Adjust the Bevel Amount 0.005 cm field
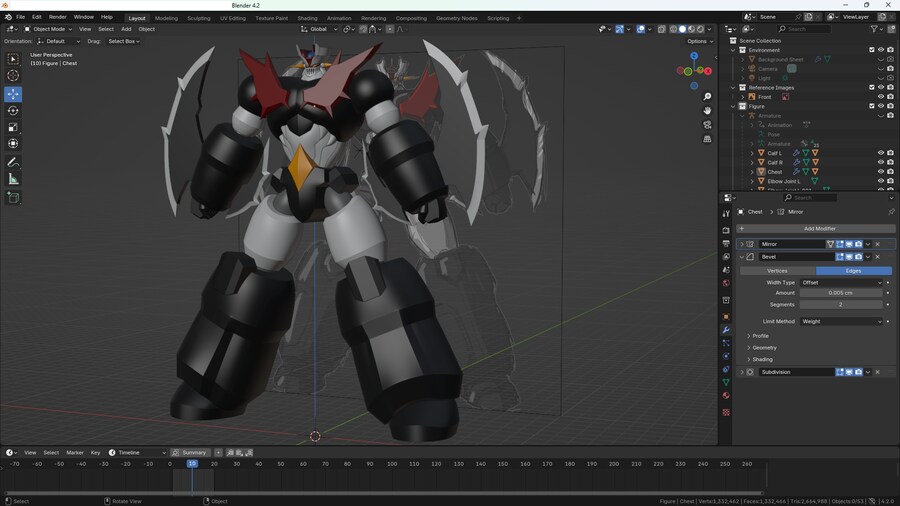The height and width of the screenshot is (506, 900). [x=841, y=293]
